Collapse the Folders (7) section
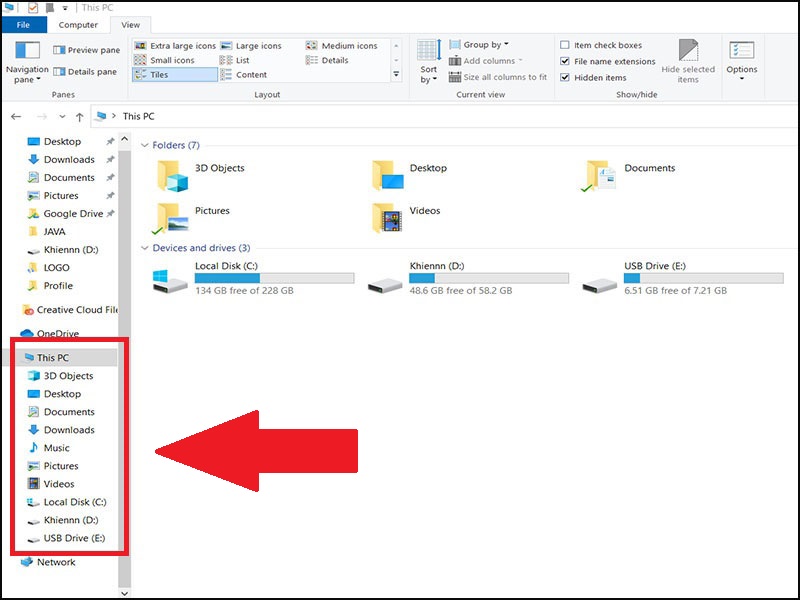800x600 pixels. 145,145
